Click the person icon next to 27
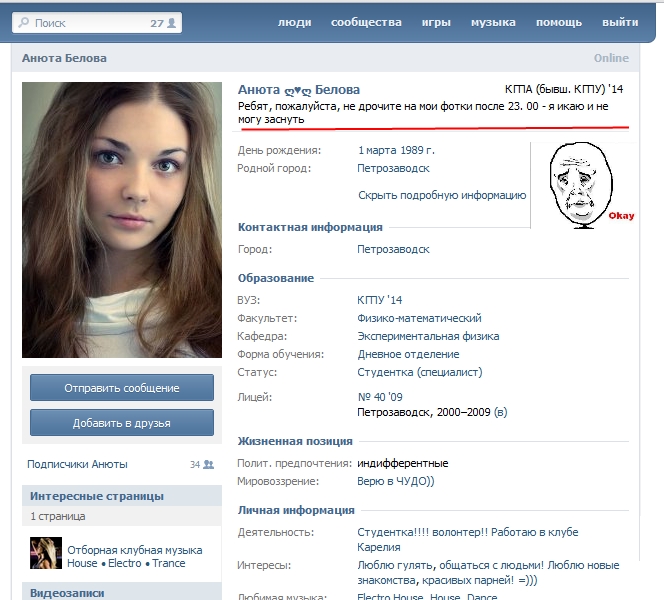Screen dimensions: 664x600 172,23
